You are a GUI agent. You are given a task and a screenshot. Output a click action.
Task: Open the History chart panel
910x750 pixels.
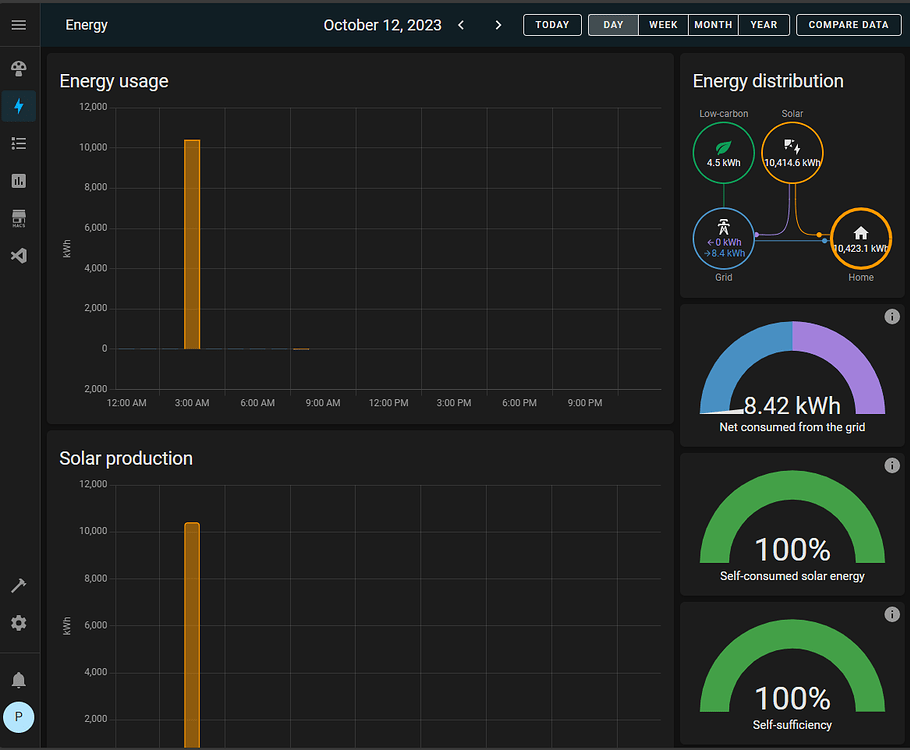click(x=19, y=181)
